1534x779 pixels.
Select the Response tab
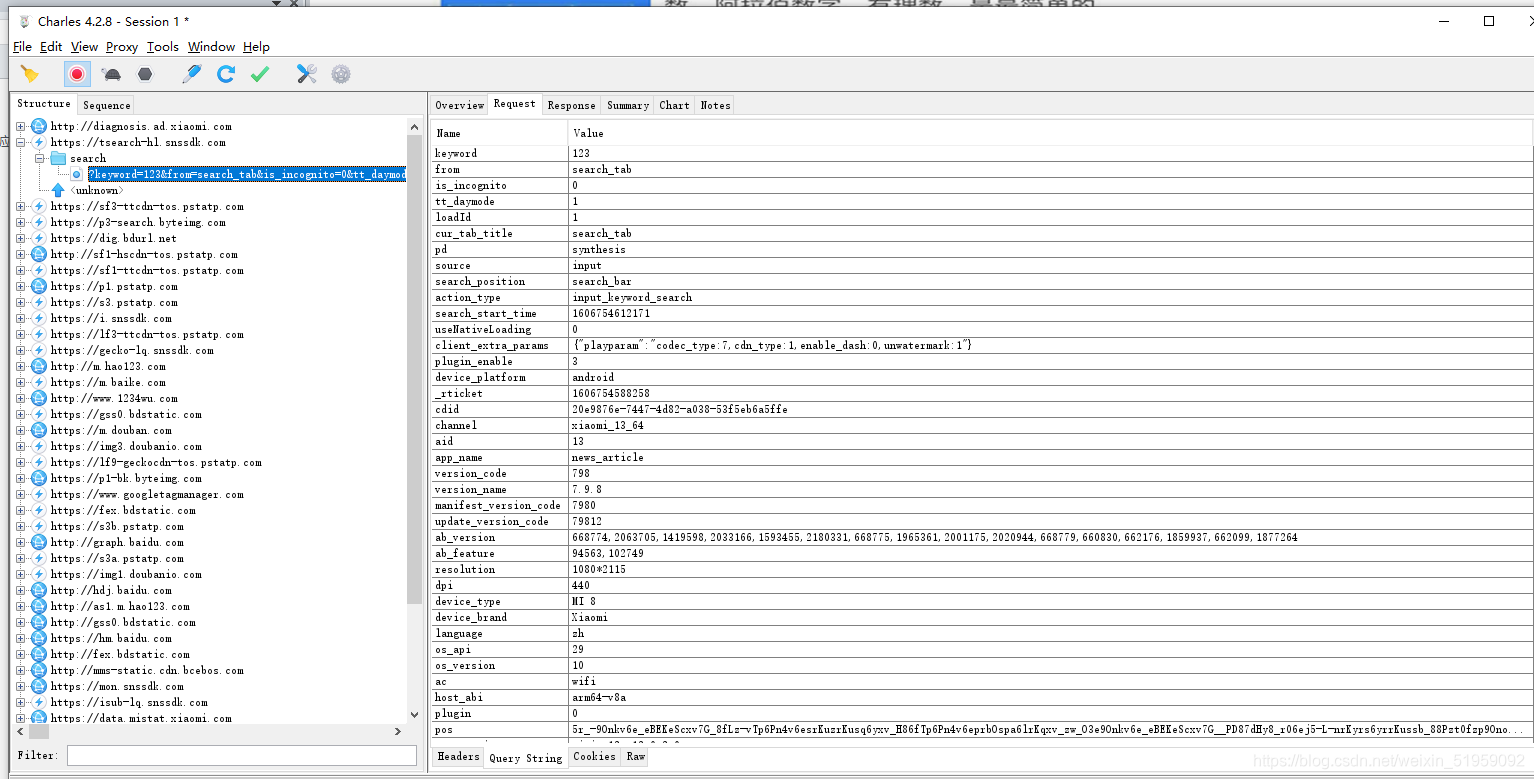click(x=572, y=105)
